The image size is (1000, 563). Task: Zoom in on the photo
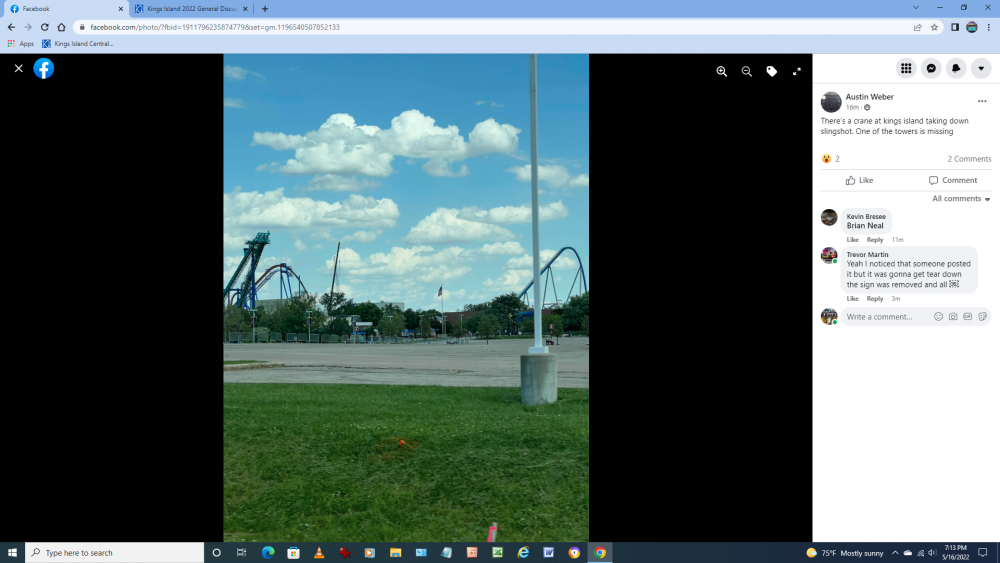[721, 71]
